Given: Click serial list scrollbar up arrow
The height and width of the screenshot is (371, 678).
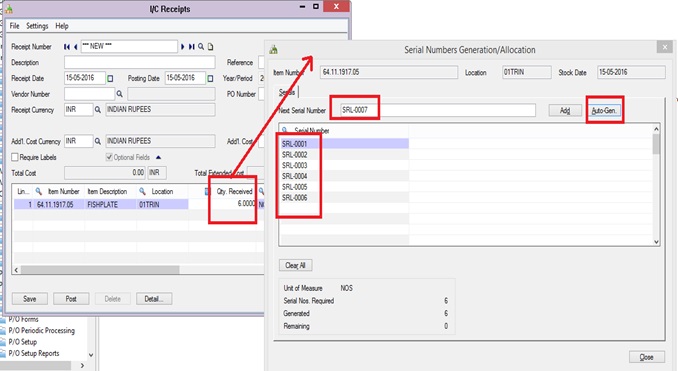Looking at the screenshot, I should click(x=656, y=129).
